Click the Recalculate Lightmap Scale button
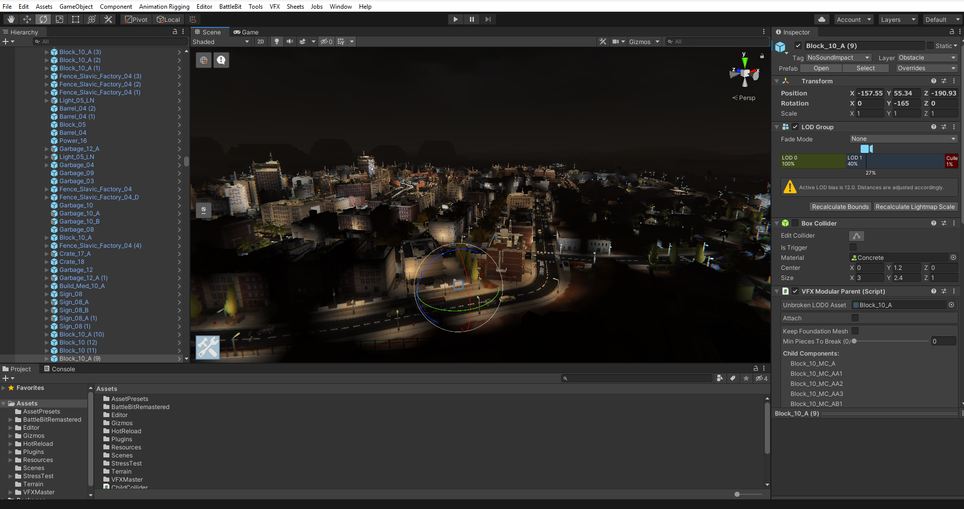 pos(914,207)
